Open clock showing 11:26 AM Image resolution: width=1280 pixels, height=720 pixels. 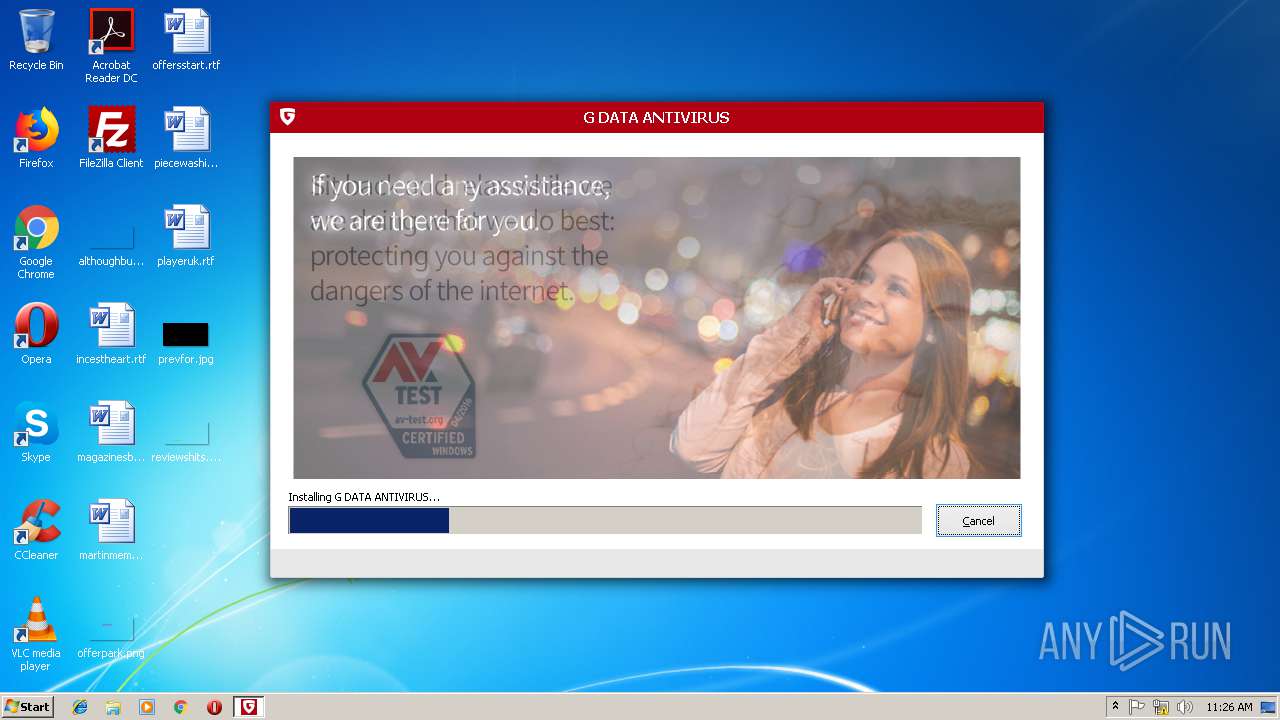1229,707
